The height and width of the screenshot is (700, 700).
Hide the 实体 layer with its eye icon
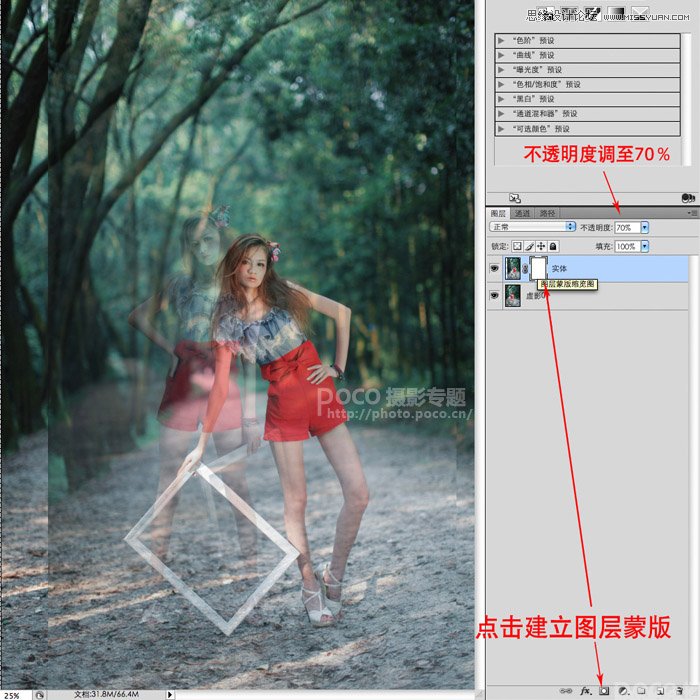(494, 269)
